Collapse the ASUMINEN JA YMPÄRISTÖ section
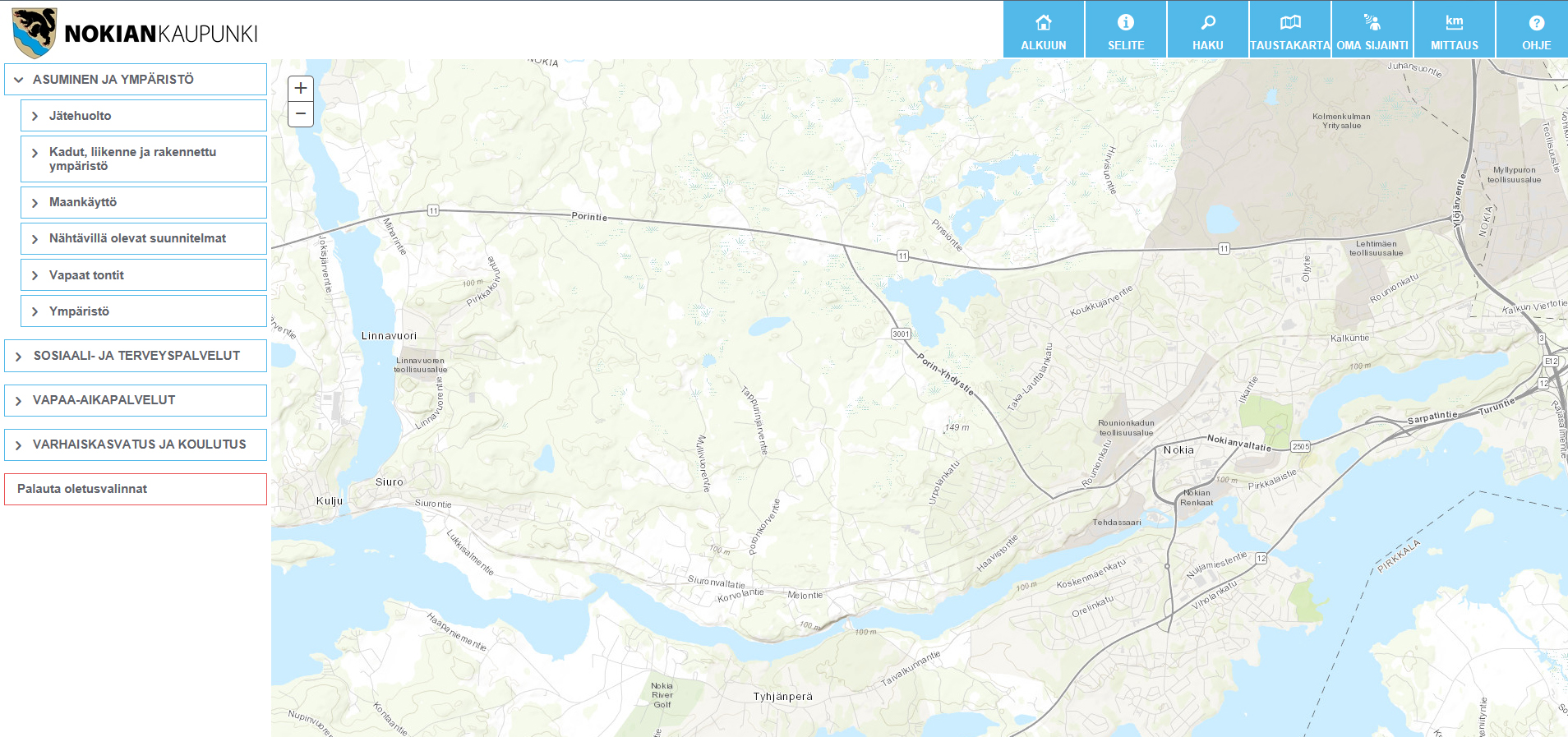1568x737 pixels. point(136,80)
